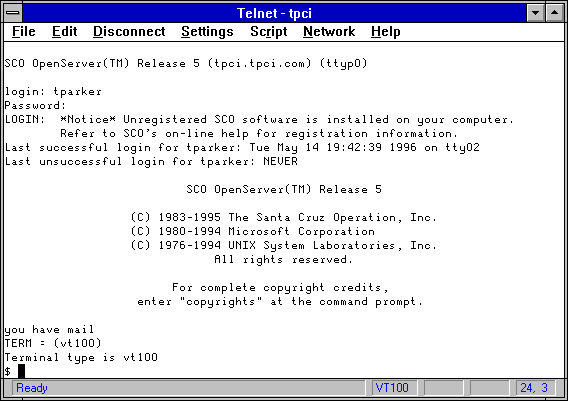Minimize the Telnet window with down arrow
The height and width of the screenshot is (401, 568).
click(x=535, y=13)
